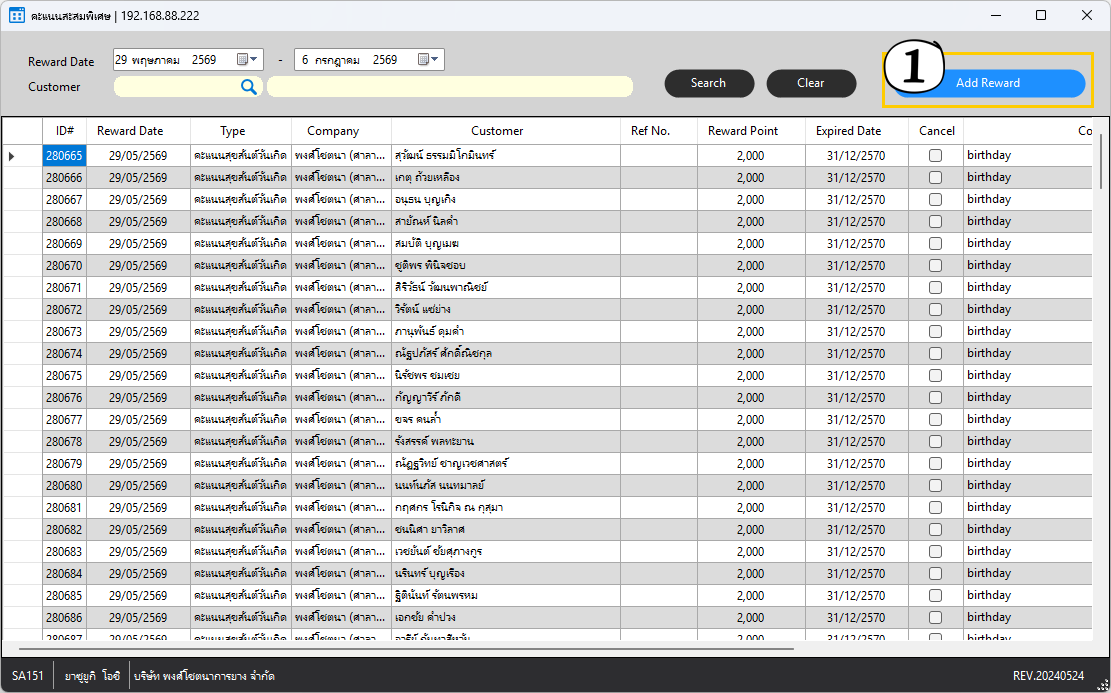Maximize the application window
This screenshot has height=693, width=1111.
pos(1041,16)
